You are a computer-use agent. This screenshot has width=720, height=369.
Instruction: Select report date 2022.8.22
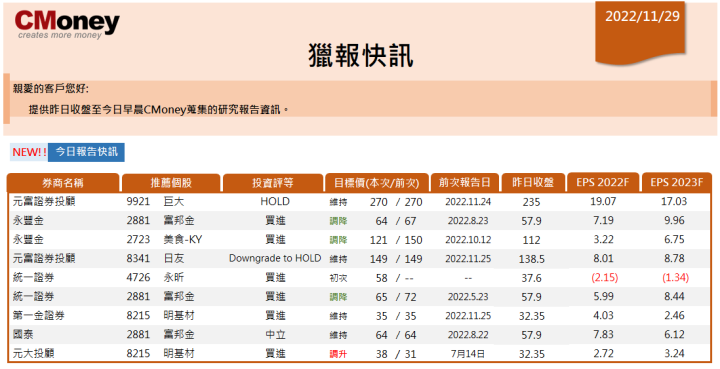468,335
